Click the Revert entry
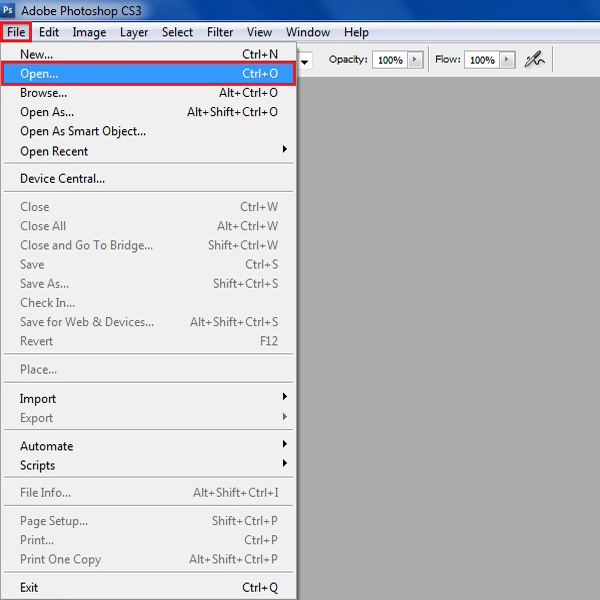The width and height of the screenshot is (600, 600). [x=149, y=341]
